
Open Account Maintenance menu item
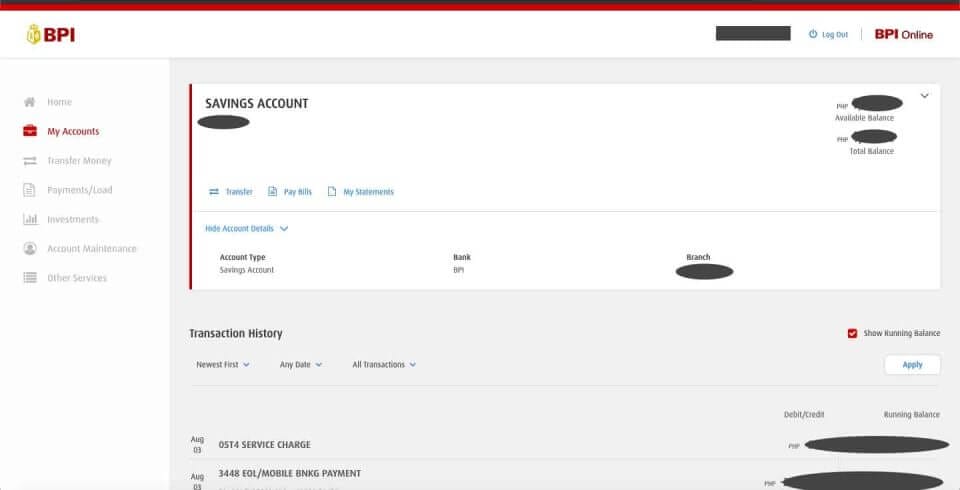click(91, 249)
